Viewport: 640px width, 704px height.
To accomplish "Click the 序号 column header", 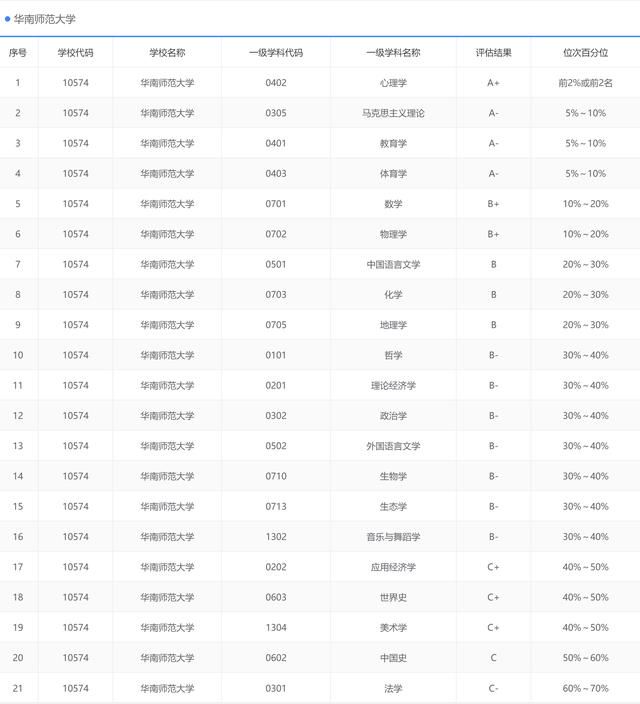I will (18, 53).
